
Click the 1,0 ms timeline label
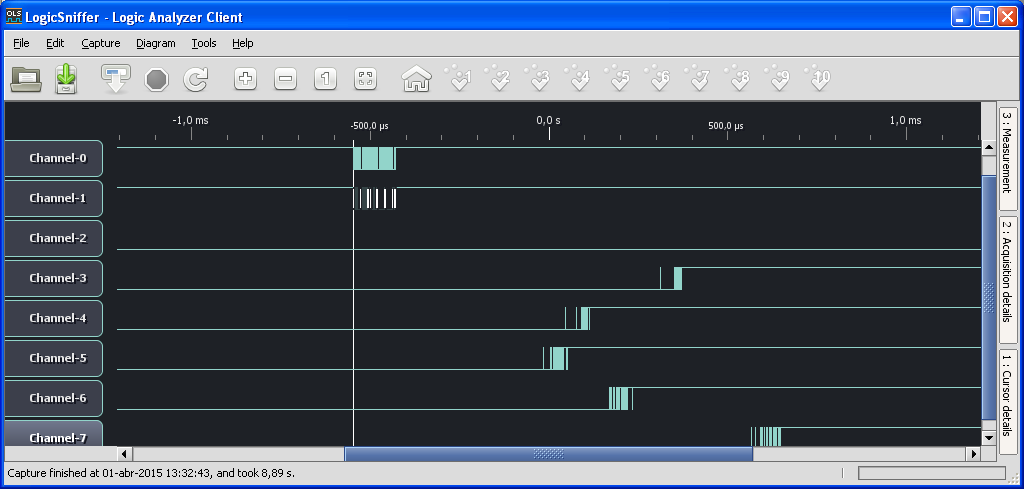906,120
